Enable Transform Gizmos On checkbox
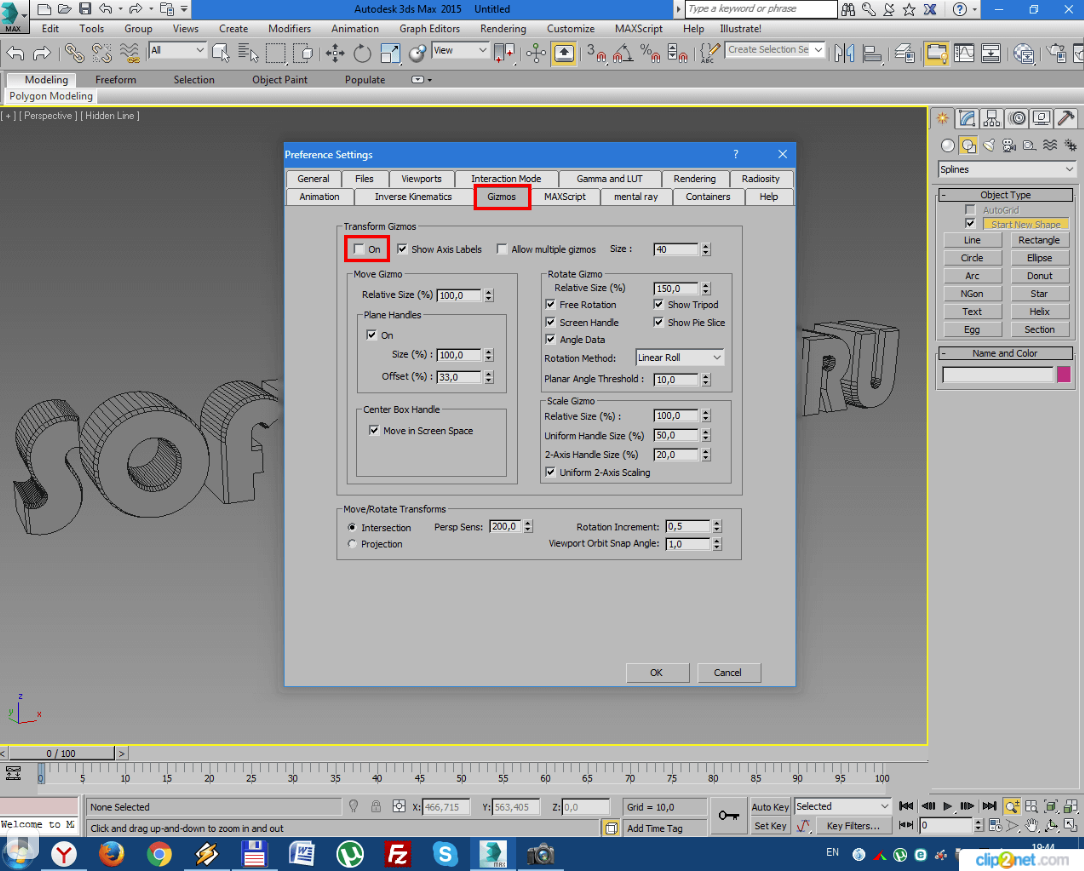The image size is (1084, 871). (359, 249)
